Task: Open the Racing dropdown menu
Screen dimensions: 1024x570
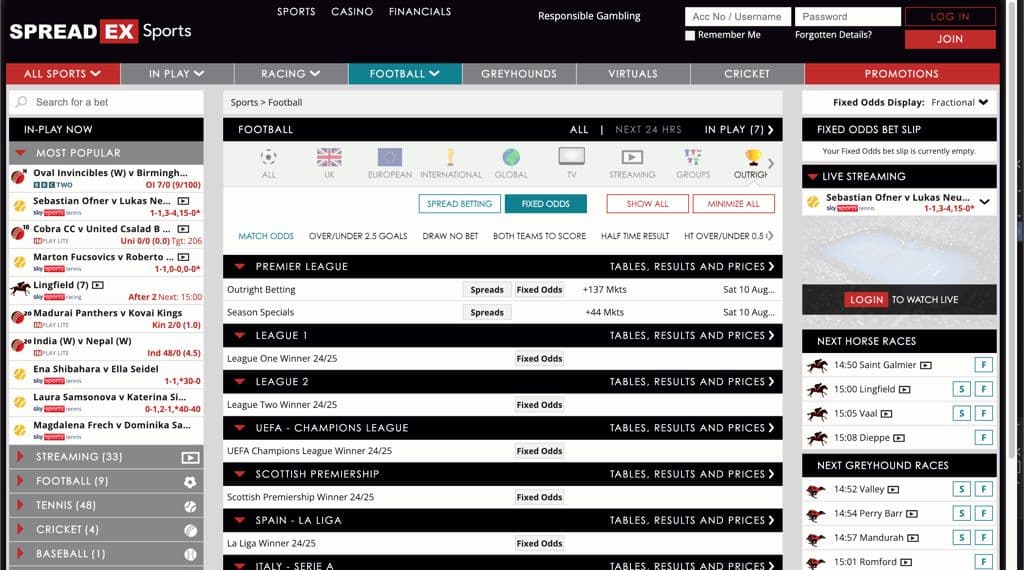Action: click(x=291, y=74)
